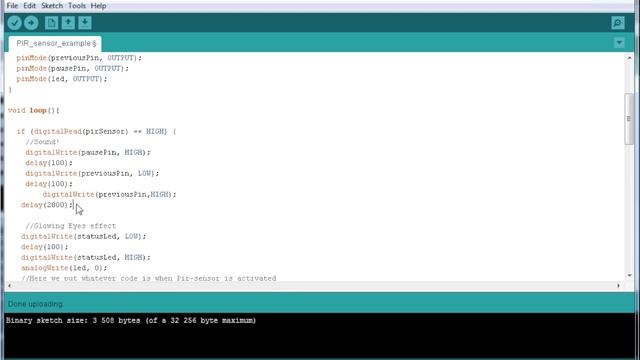The image size is (640, 360).
Task: Click the 'digitalWrite(previousPin,HIGH);' line
Action: [x=109, y=194]
